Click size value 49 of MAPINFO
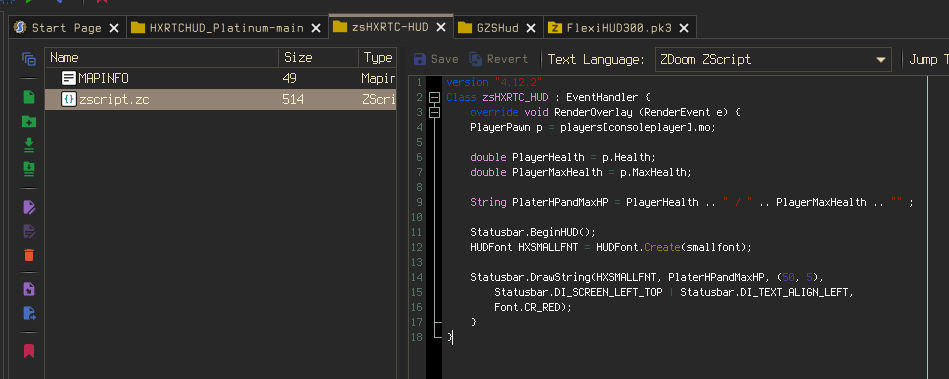The width and height of the screenshot is (949, 379). pyautogui.click(x=289, y=78)
